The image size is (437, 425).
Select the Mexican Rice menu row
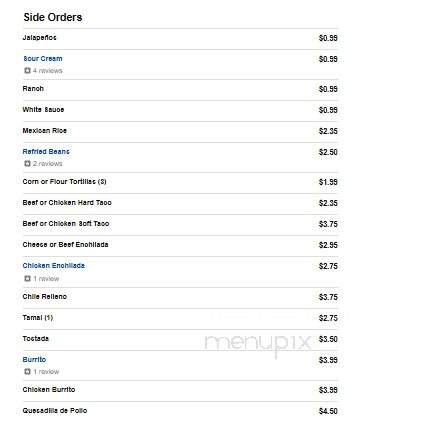point(180,132)
